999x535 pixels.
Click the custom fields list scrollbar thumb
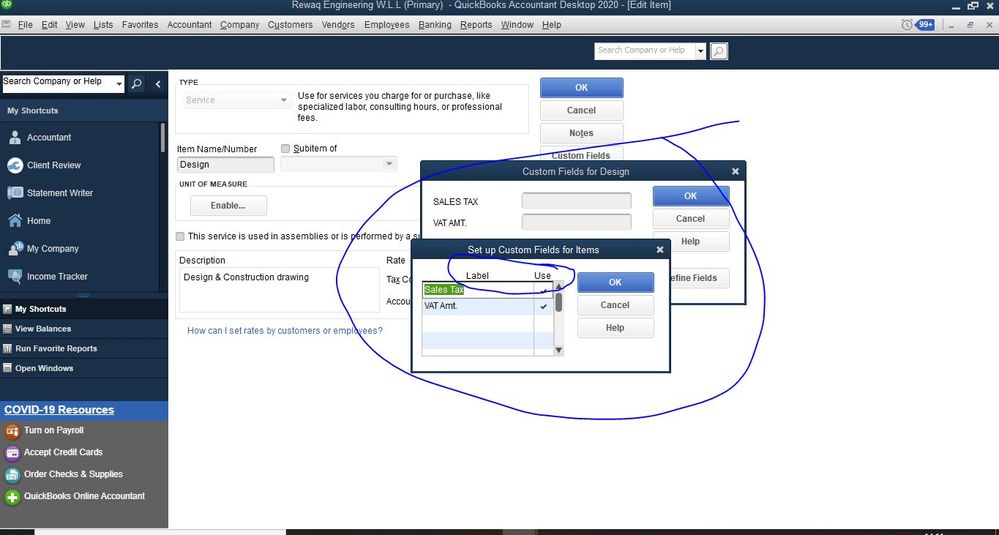point(559,302)
